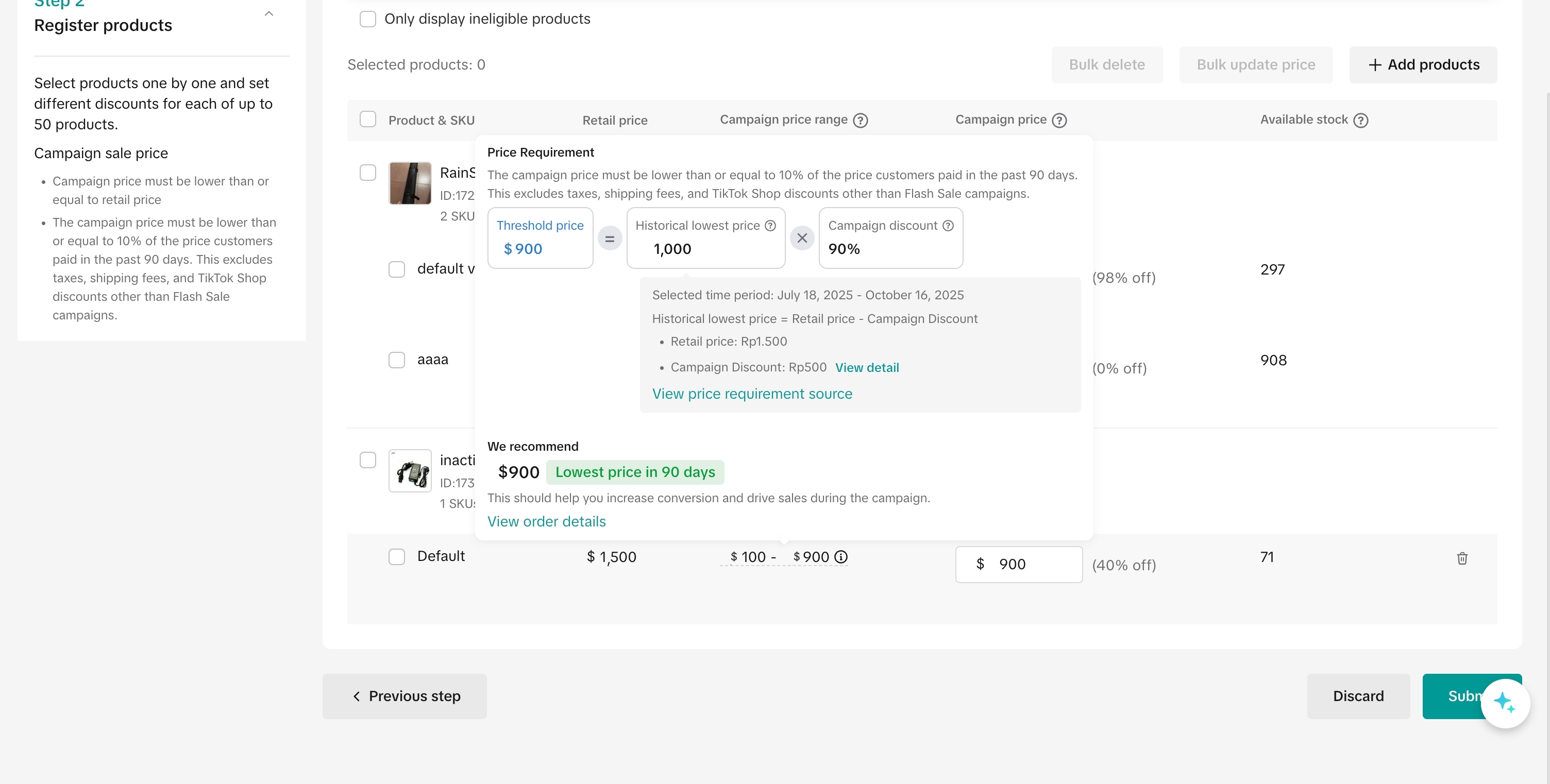
Task: Click Historical lowest price help icon
Action: pyautogui.click(x=770, y=226)
